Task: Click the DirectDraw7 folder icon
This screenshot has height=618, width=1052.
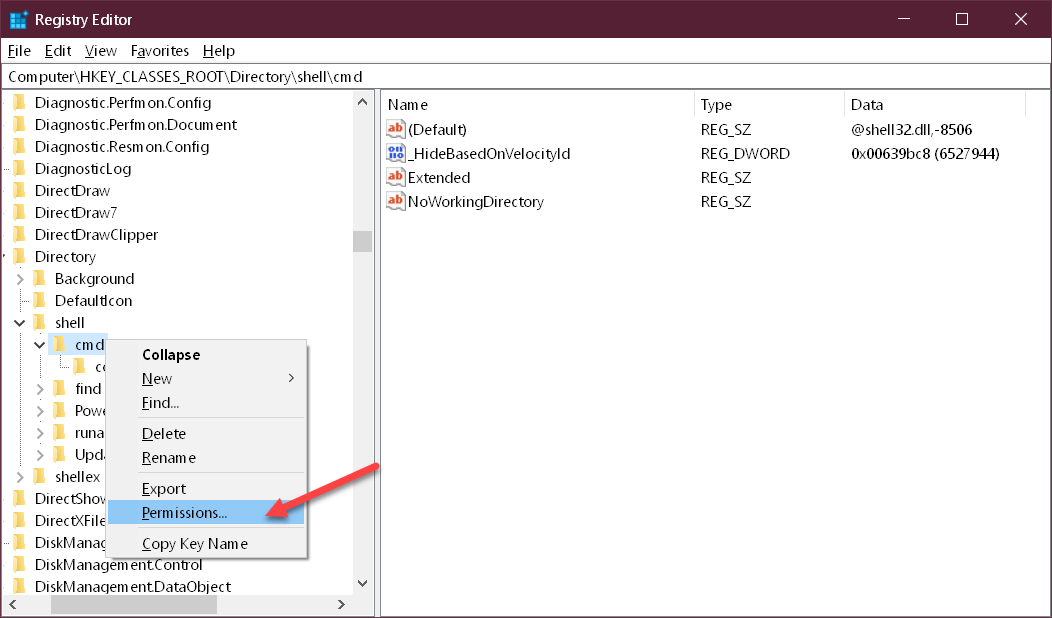Action: click(19, 213)
